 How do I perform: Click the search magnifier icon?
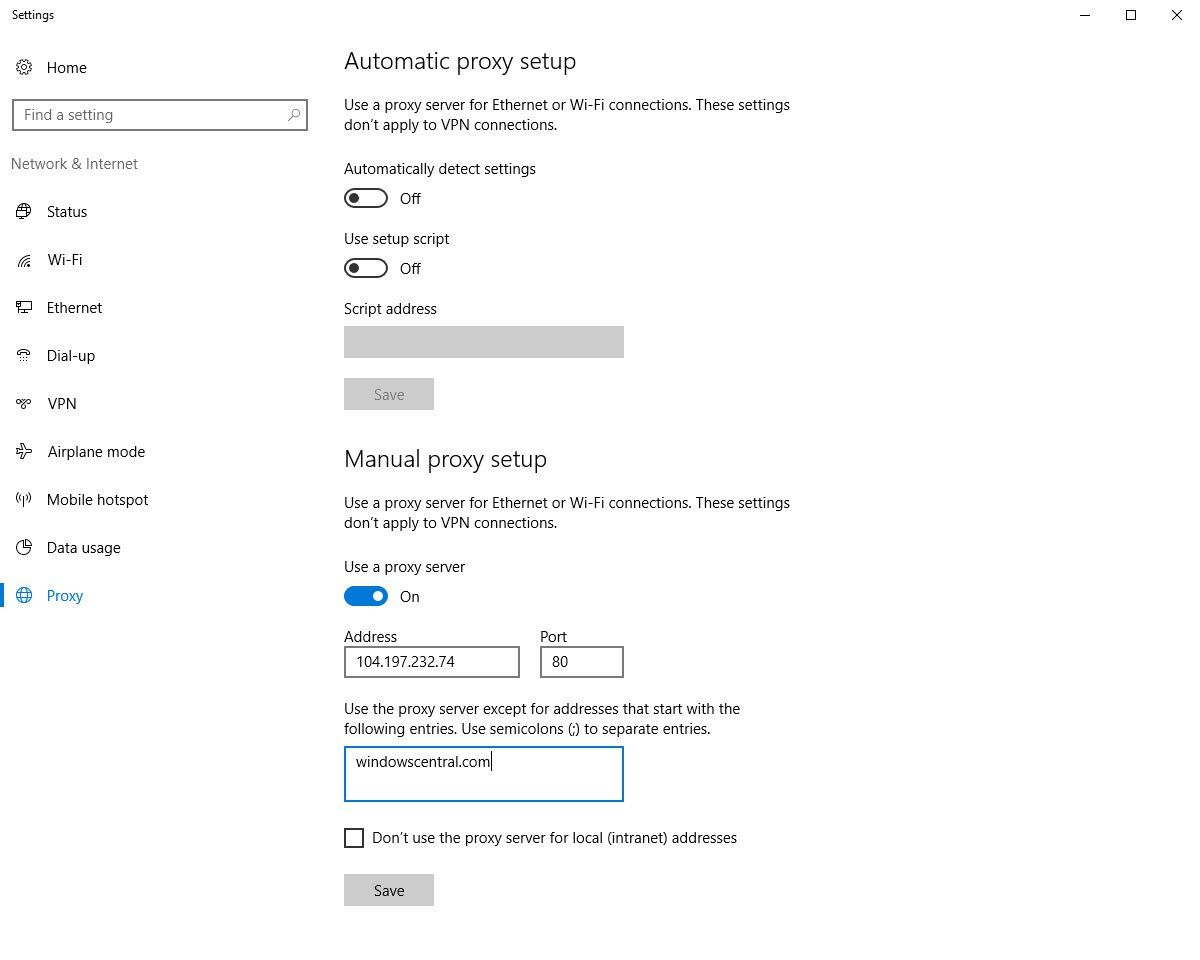(x=293, y=114)
